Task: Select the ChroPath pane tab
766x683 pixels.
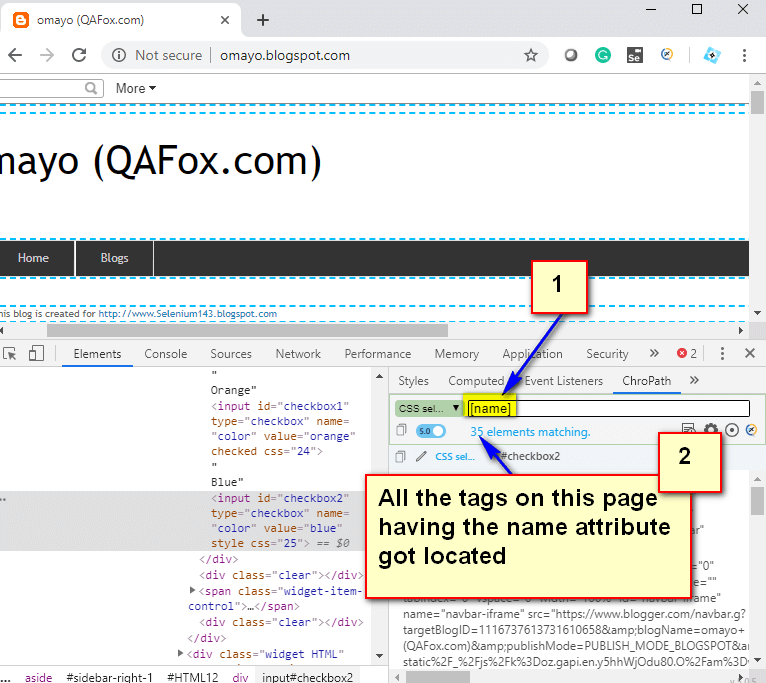Action: coord(646,381)
